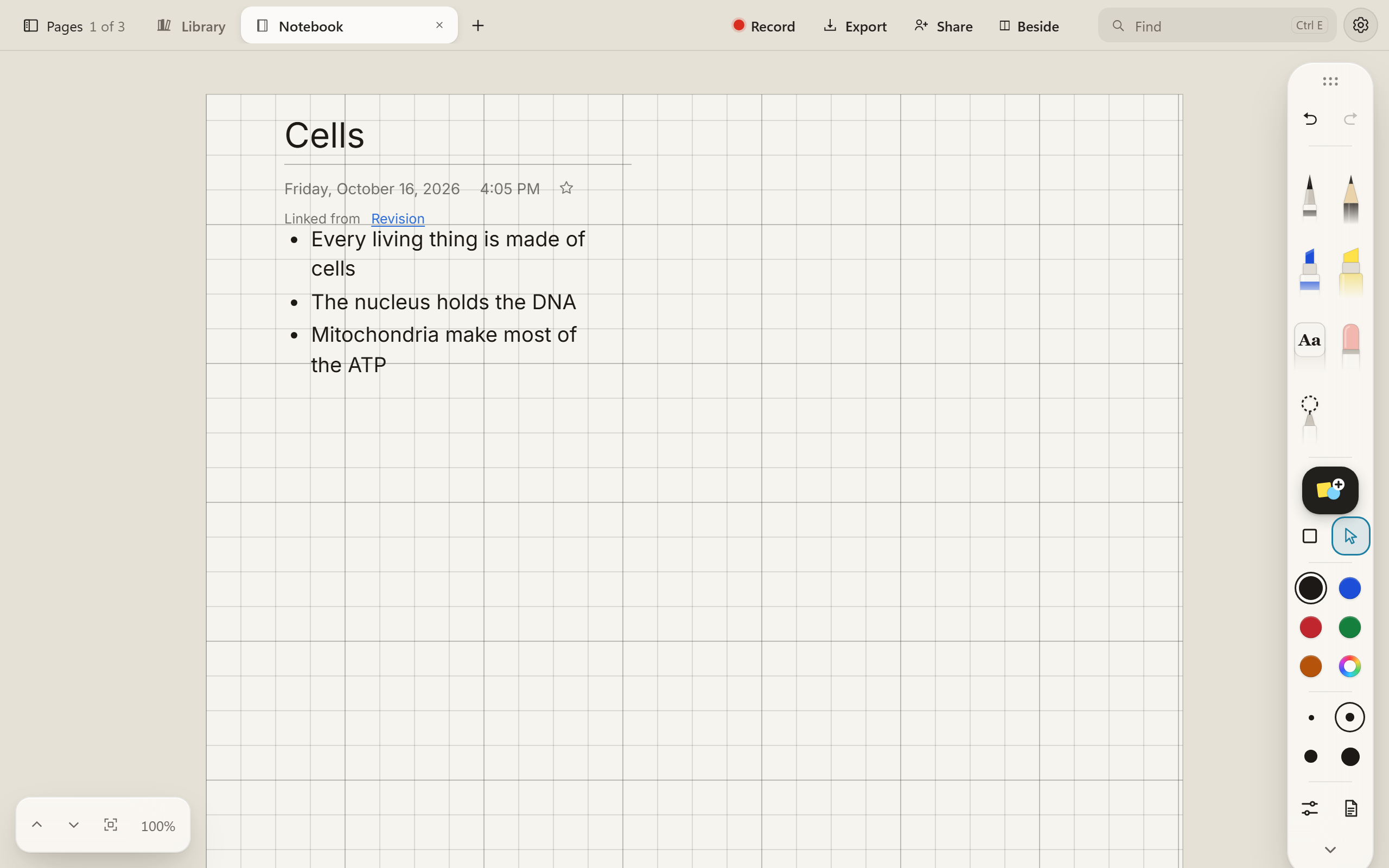Image resolution: width=1389 pixels, height=868 pixels.
Task: Start Record audio
Action: (763, 26)
